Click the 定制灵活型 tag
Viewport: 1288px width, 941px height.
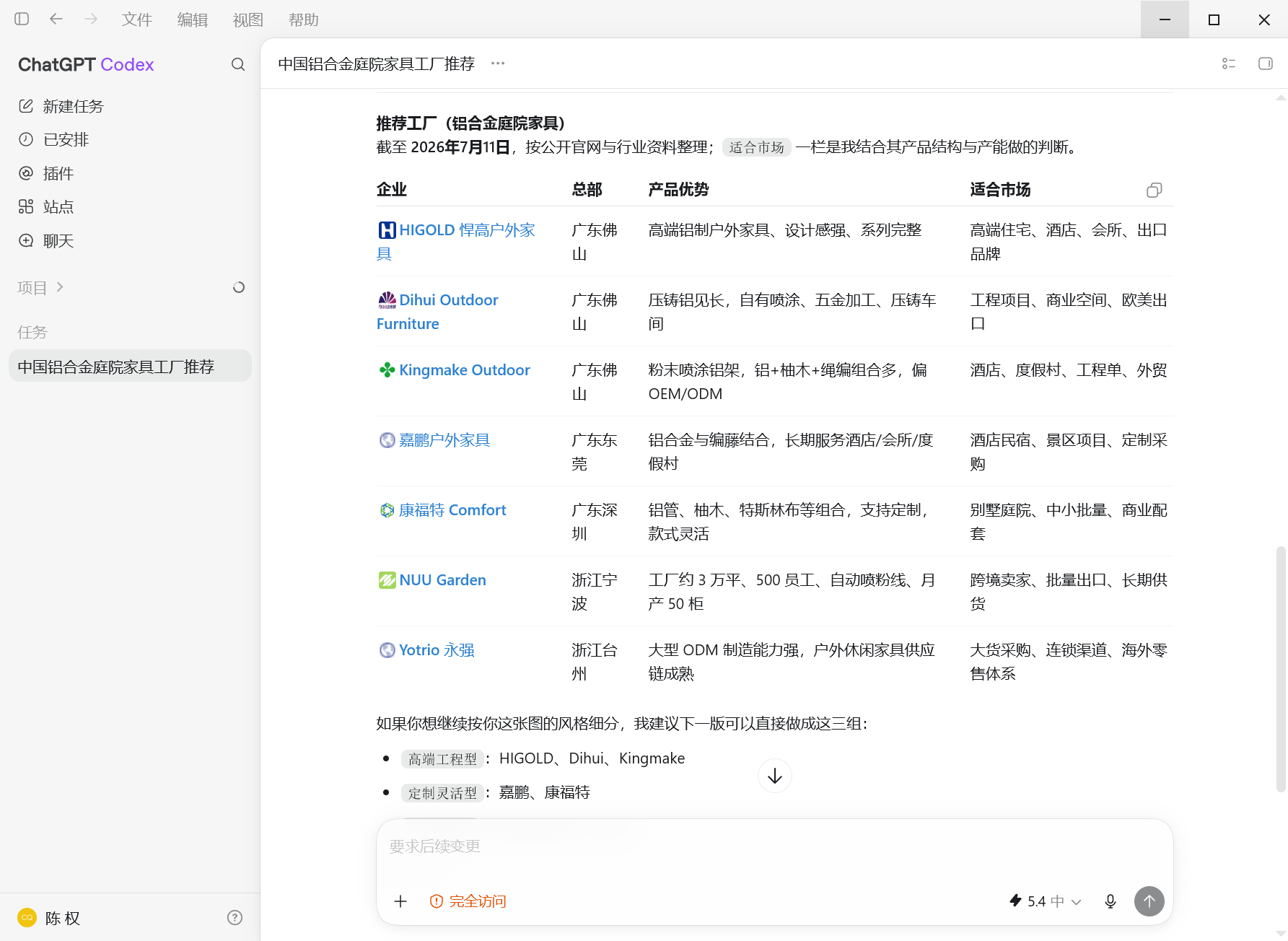coord(442,793)
